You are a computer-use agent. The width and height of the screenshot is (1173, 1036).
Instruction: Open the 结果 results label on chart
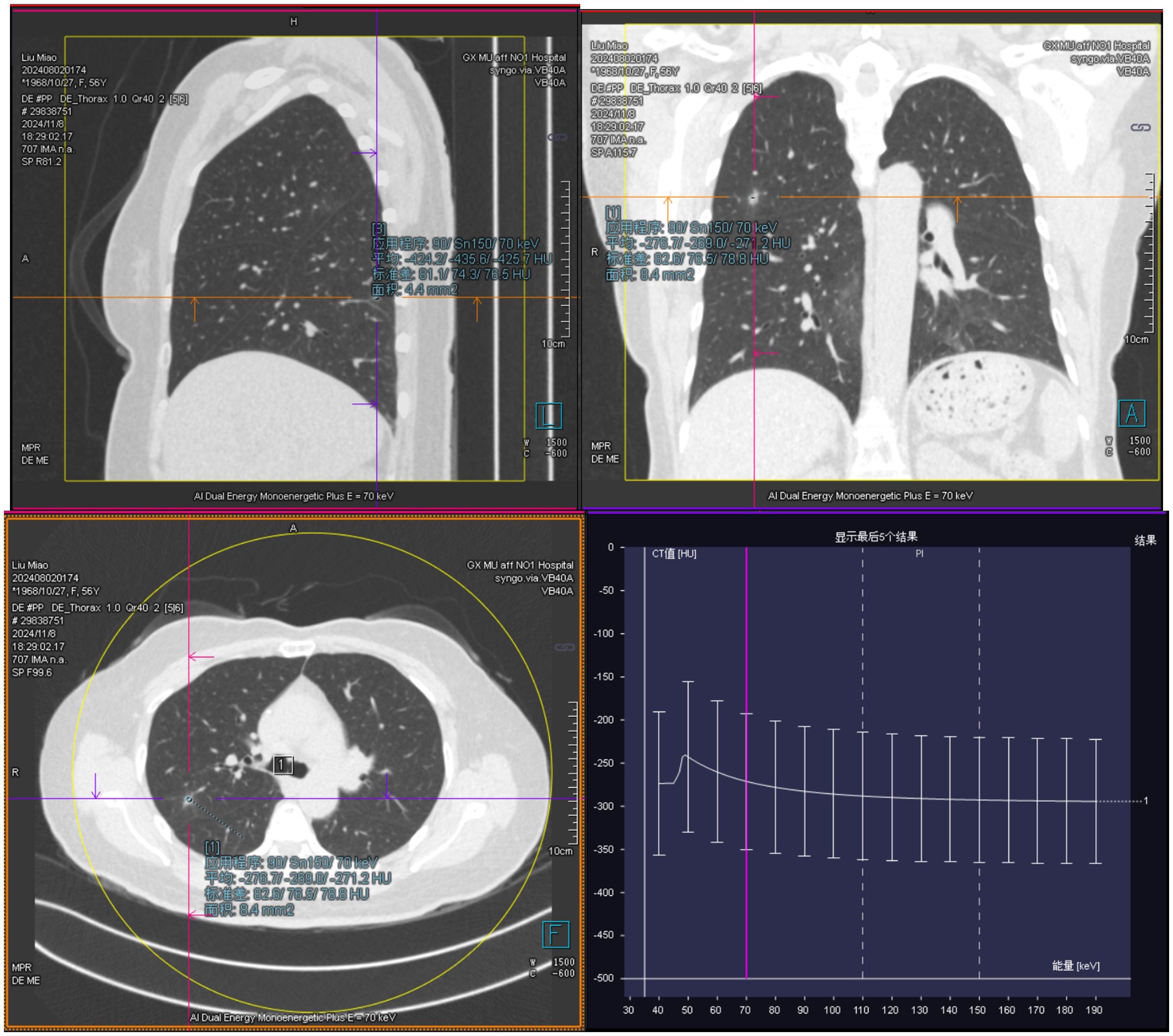(x=1144, y=540)
